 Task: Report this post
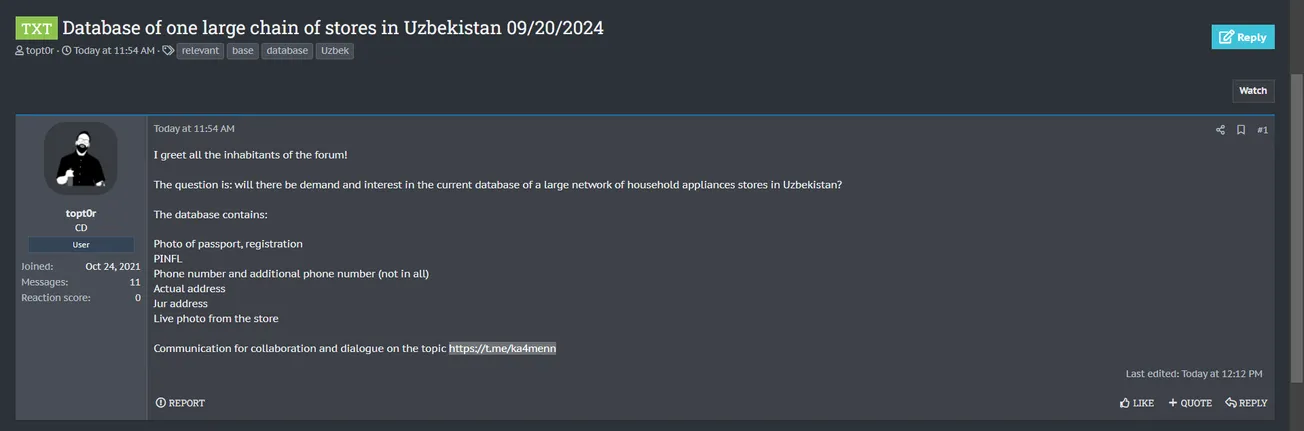pos(181,403)
